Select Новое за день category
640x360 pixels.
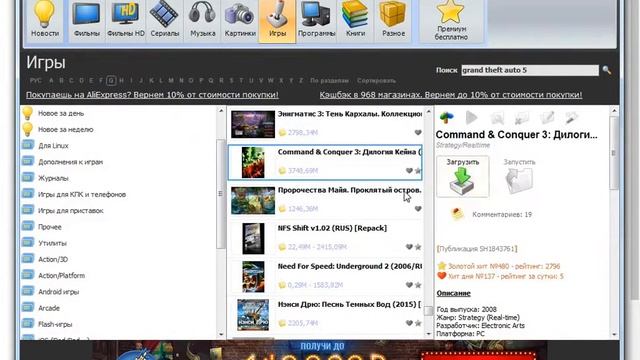coord(61,113)
